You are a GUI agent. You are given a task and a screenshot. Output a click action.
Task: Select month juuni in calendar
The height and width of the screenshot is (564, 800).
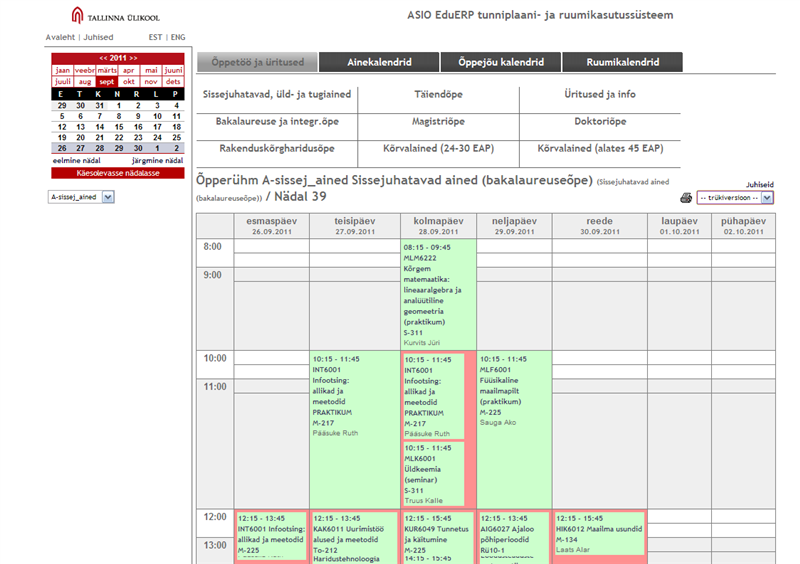pos(173,70)
